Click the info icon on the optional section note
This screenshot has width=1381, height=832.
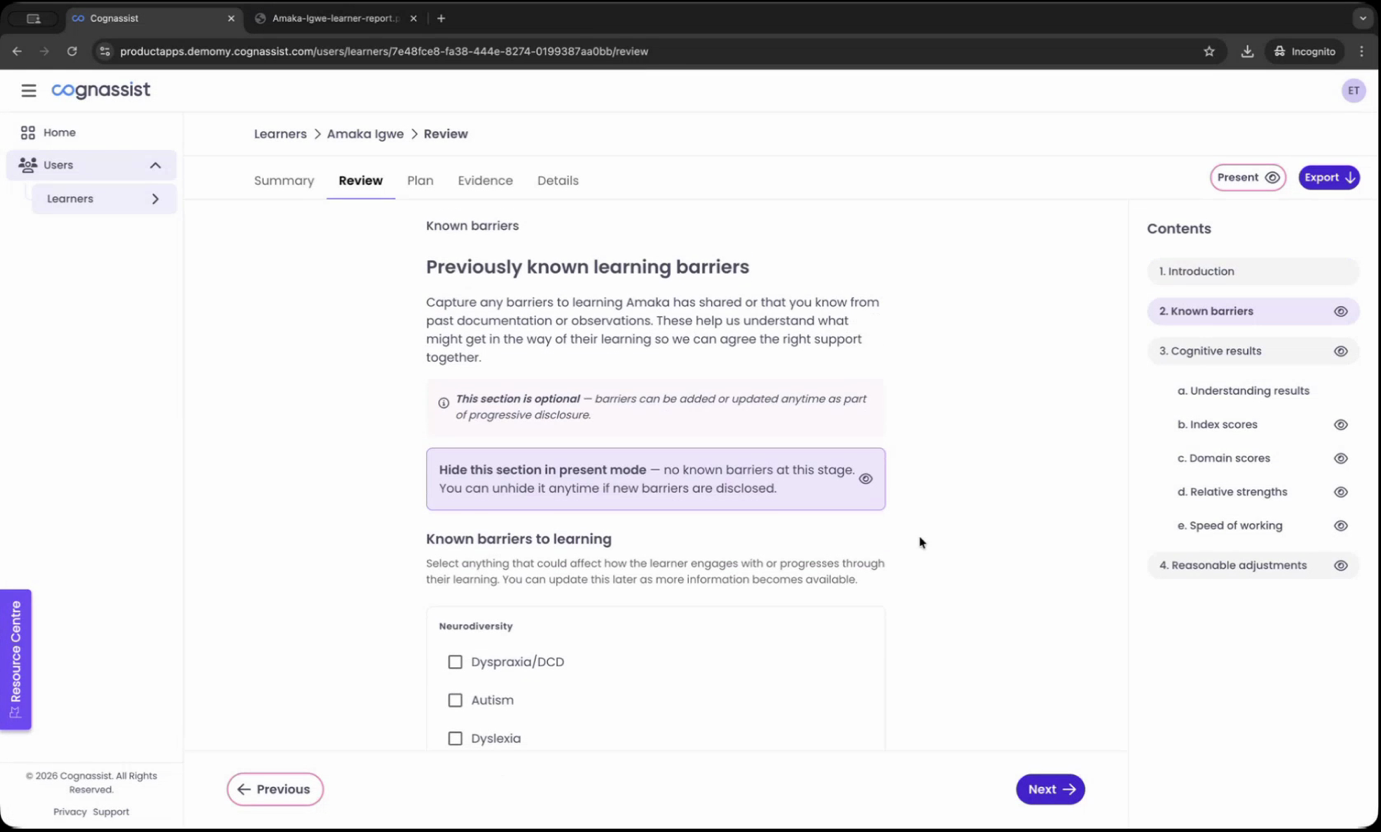(444, 403)
